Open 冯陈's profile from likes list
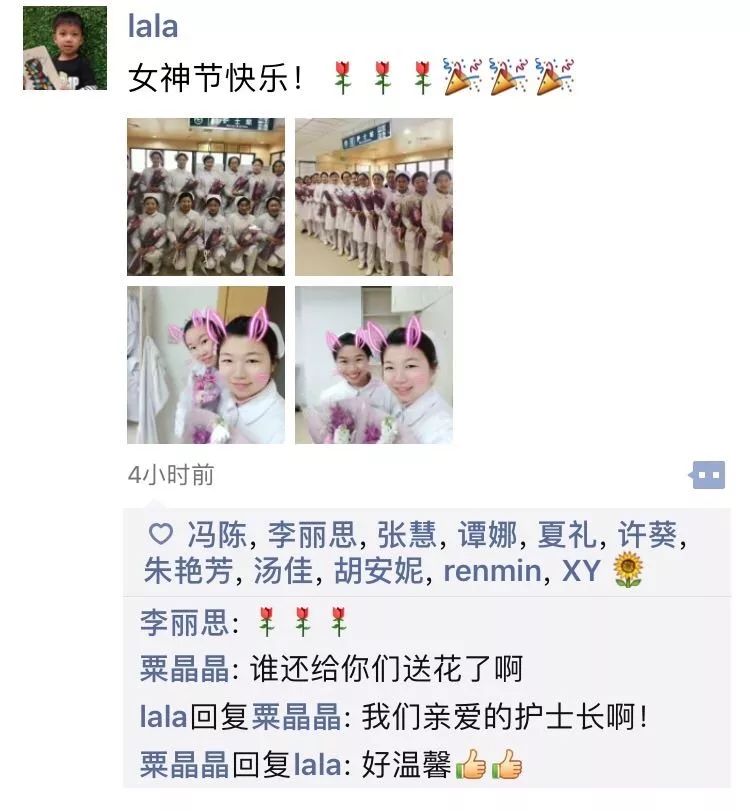The width and height of the screenshot is (750, 811). (217, 534)
